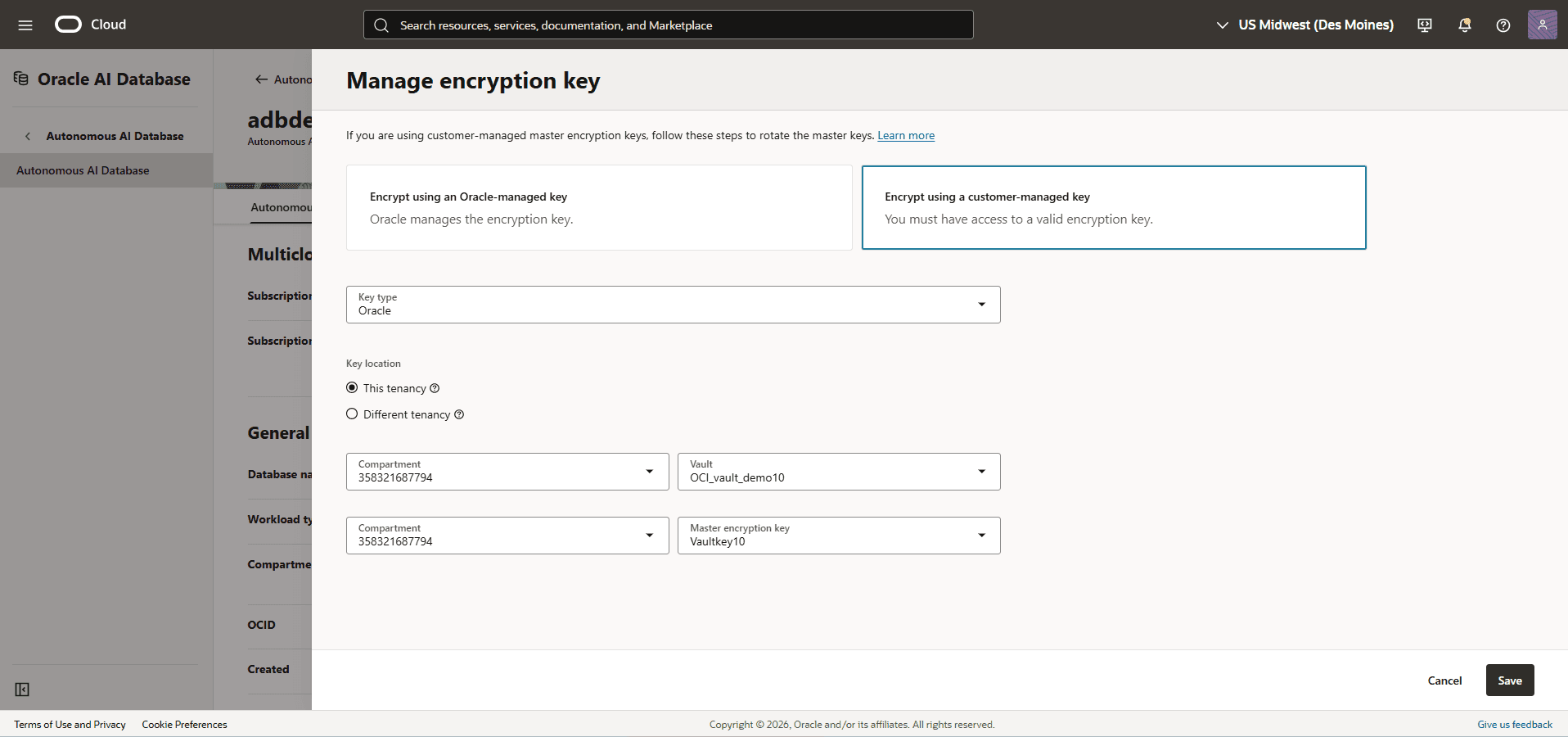The image size is (1568, 737).
Task: Click the Autonomous AI Database sidebar heading
Action: (115, 136)
